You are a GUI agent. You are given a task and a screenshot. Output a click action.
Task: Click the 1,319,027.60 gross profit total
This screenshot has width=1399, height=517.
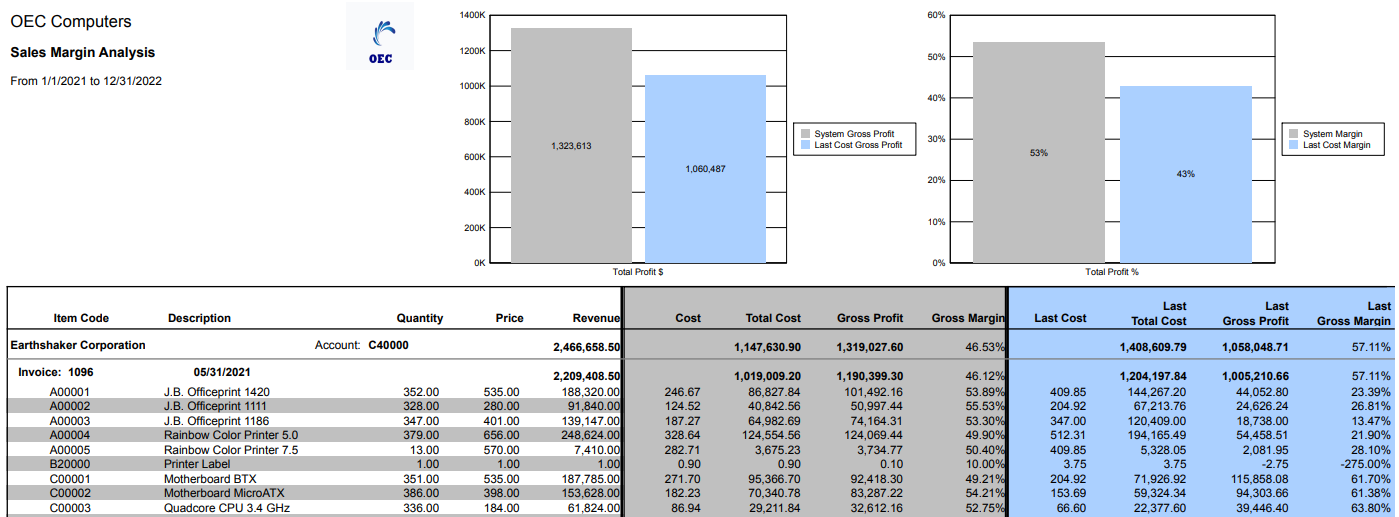869,348
